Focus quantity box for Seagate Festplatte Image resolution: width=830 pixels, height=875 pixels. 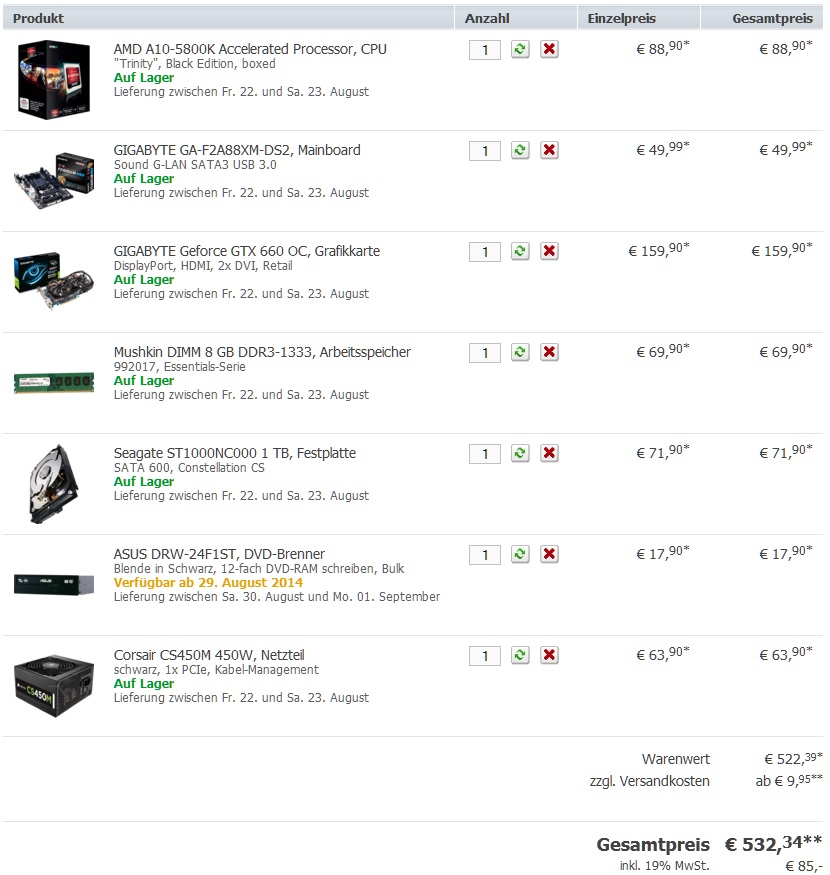point(484,454)
